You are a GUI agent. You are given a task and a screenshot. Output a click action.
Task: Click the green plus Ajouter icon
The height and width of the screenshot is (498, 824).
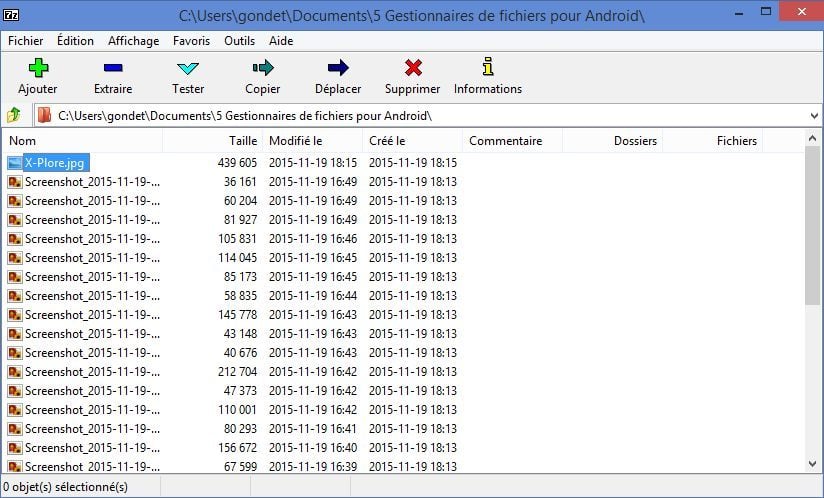tap(38, 68)
